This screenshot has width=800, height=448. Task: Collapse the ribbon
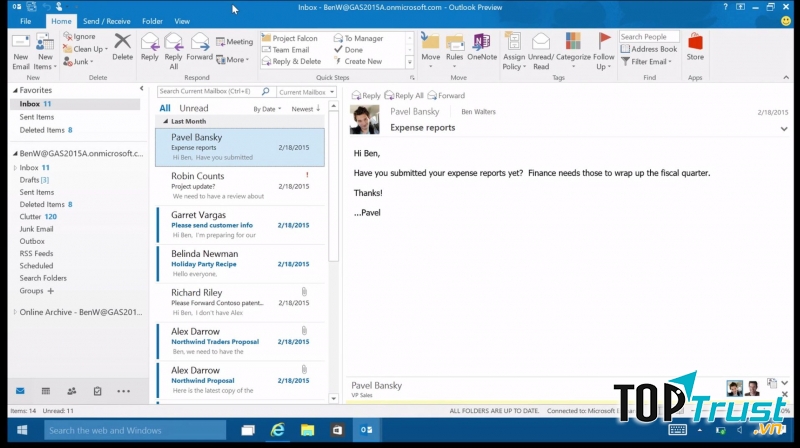pos(786,78)
